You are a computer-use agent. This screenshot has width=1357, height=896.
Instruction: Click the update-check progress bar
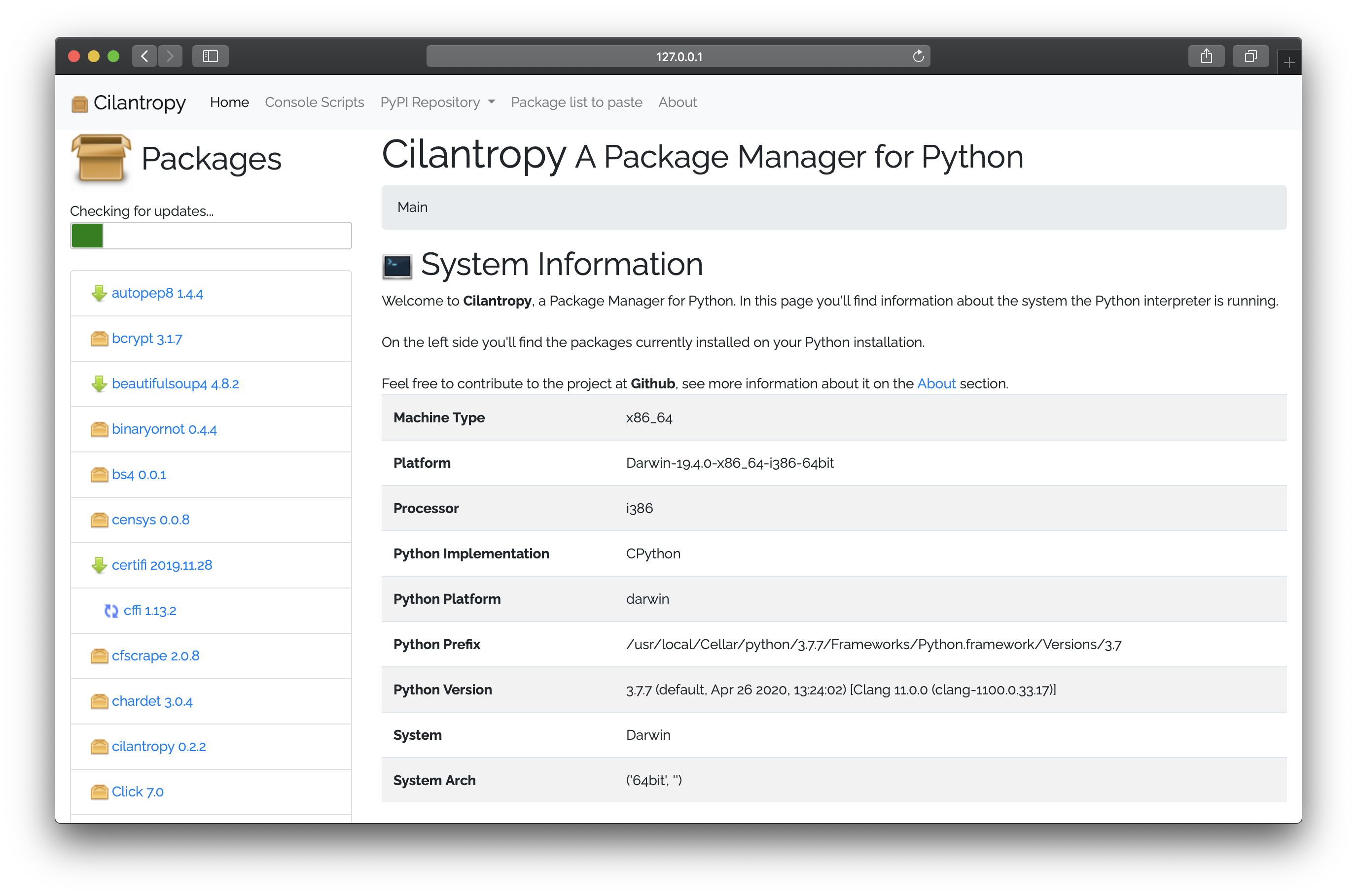coord(211,236)
